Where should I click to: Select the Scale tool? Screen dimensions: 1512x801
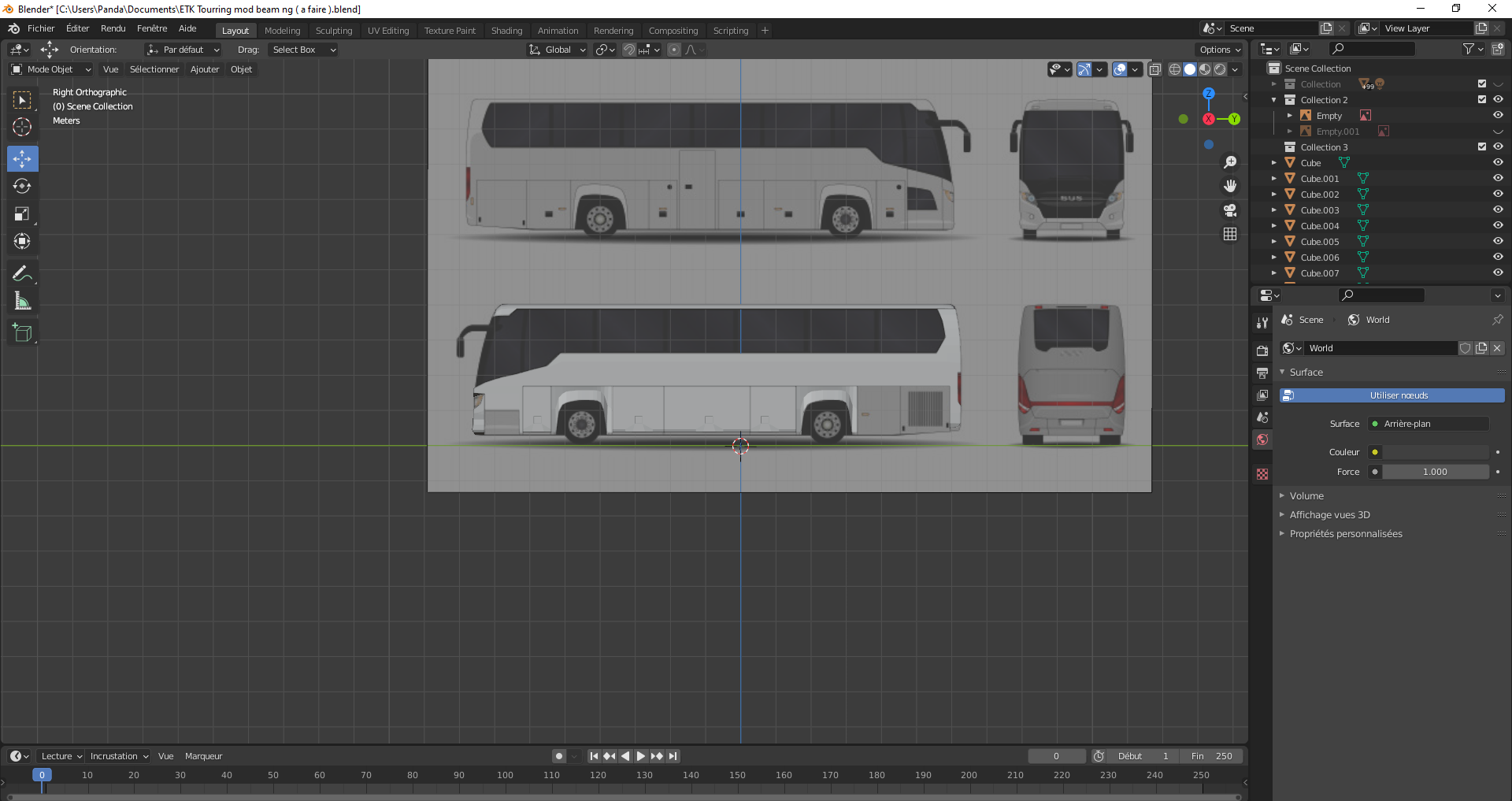click(x=22, y=214)
